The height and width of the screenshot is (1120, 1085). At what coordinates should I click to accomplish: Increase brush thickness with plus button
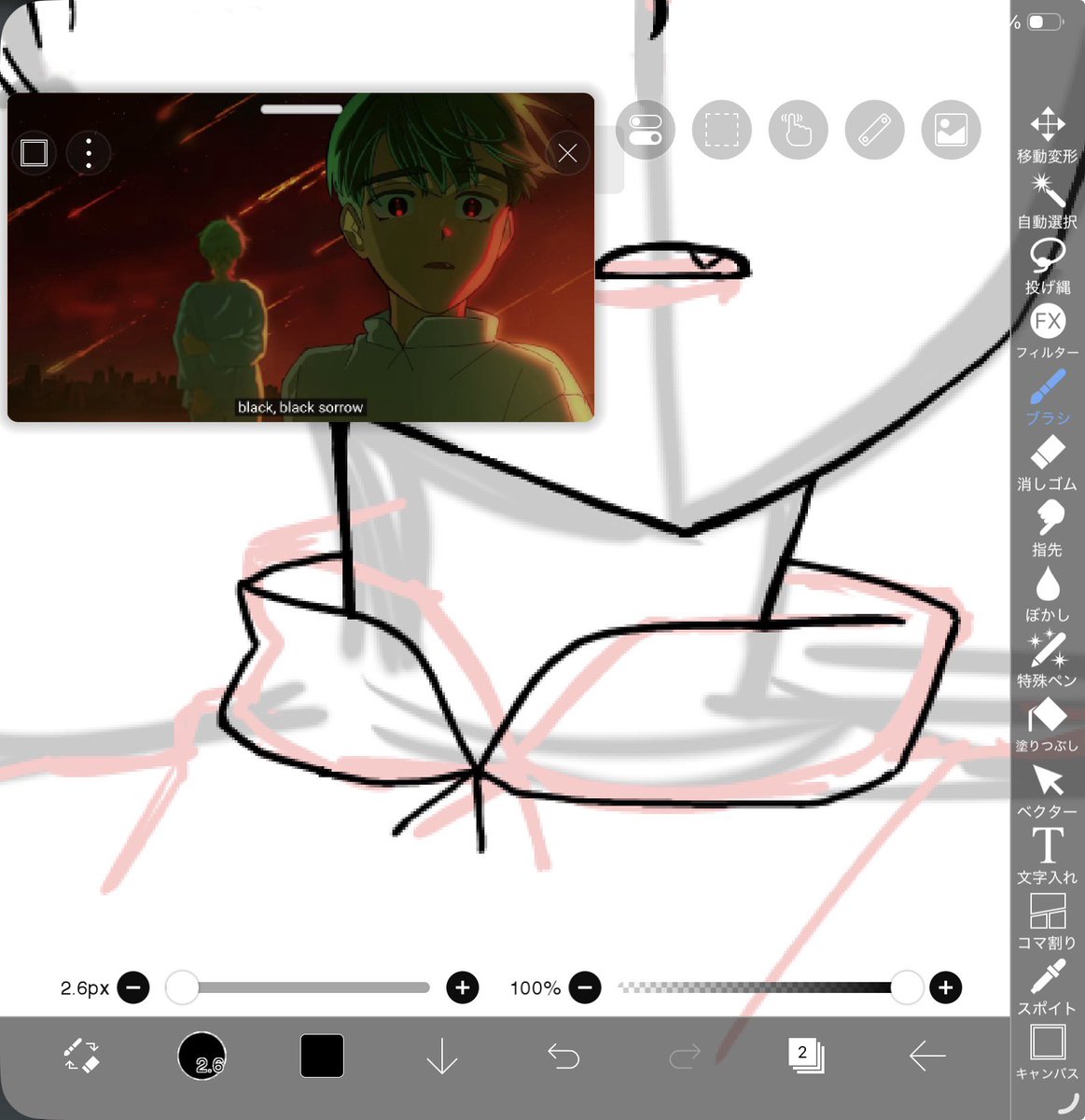tap(463, 987)
